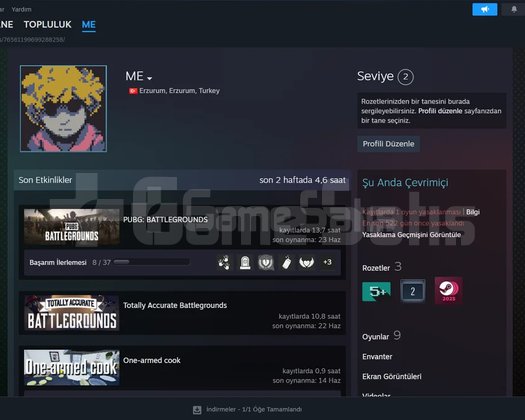The width and height of the screenshot is (525, 420).
Task: Open the Yardım menu
Action: tap(21, 9)
